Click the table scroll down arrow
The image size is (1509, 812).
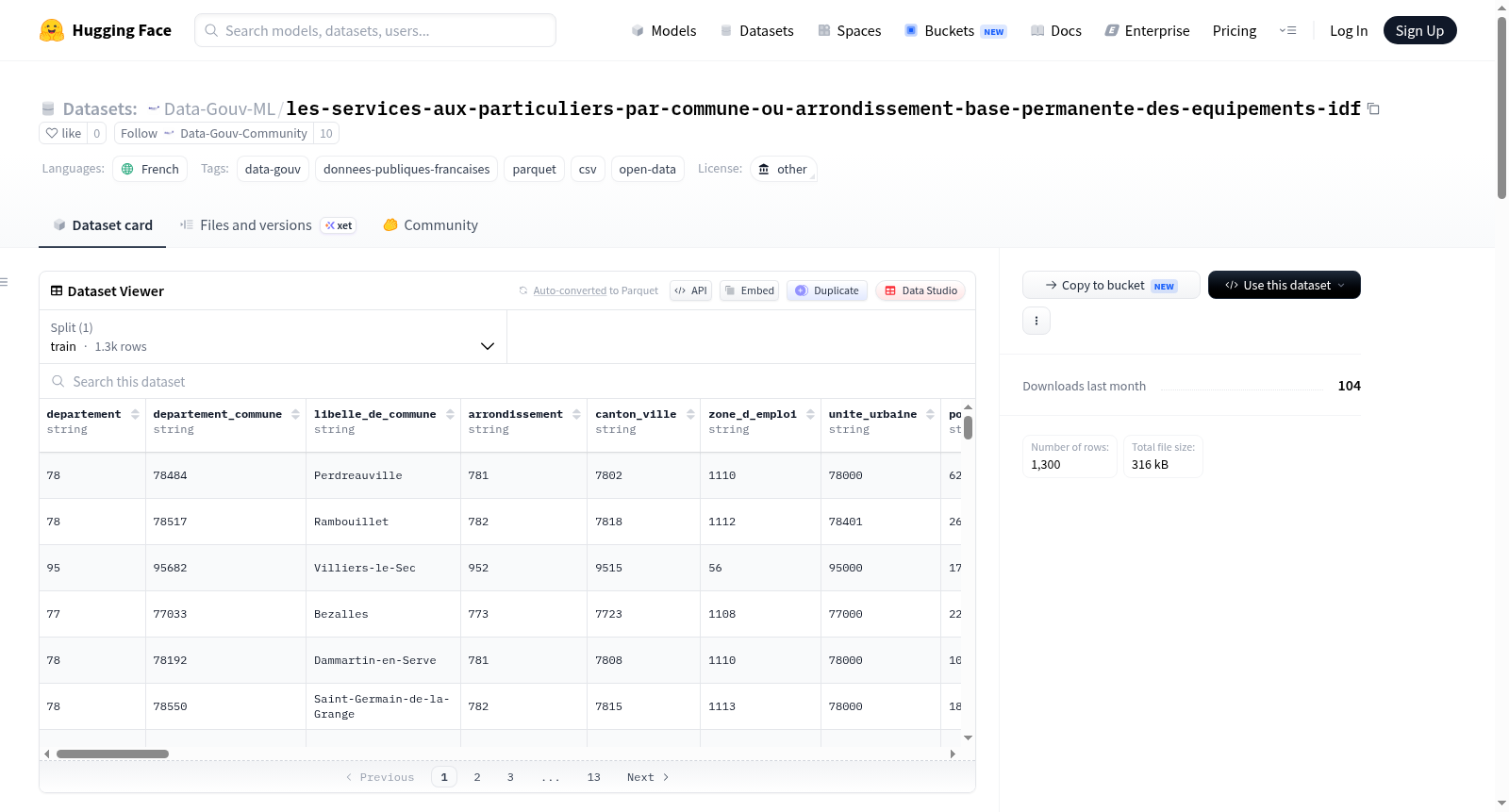pos(968,737)
